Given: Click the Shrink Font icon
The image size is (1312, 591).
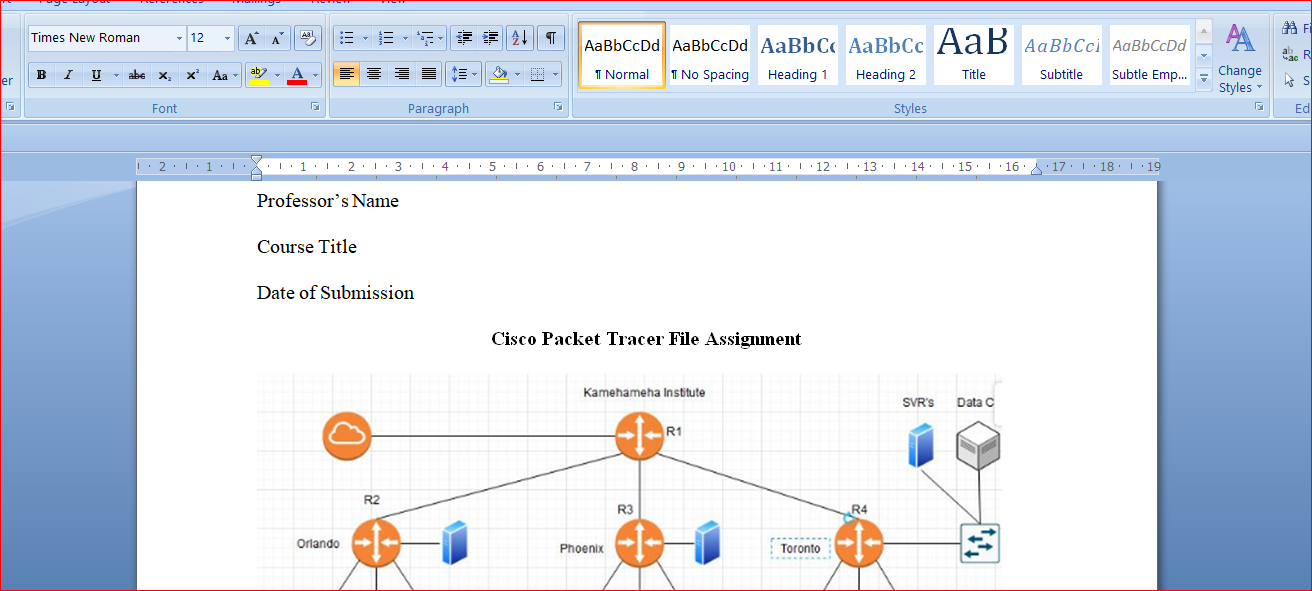Looking at the screenshot, I should (278, 38).
